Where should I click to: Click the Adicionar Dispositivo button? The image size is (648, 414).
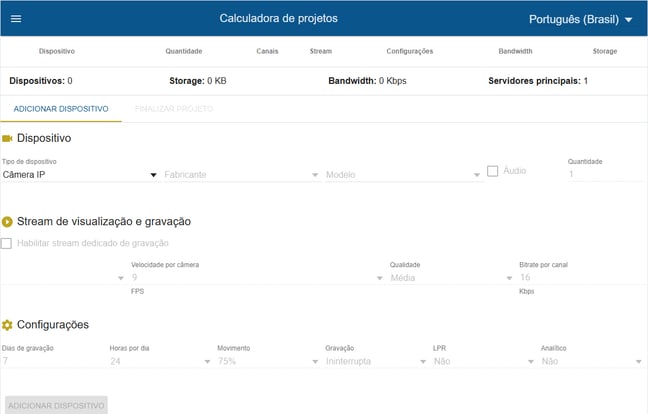click(56, 405)
